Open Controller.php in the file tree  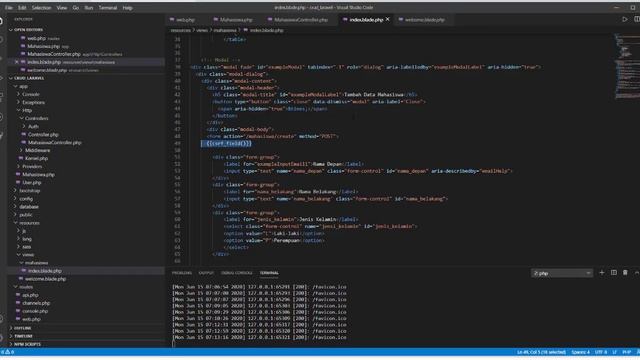(x=43, y=134)
